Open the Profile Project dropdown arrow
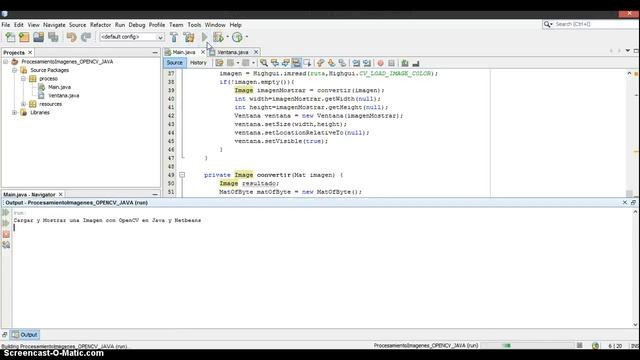Screen dimensions: 640x360 point(247,37)
